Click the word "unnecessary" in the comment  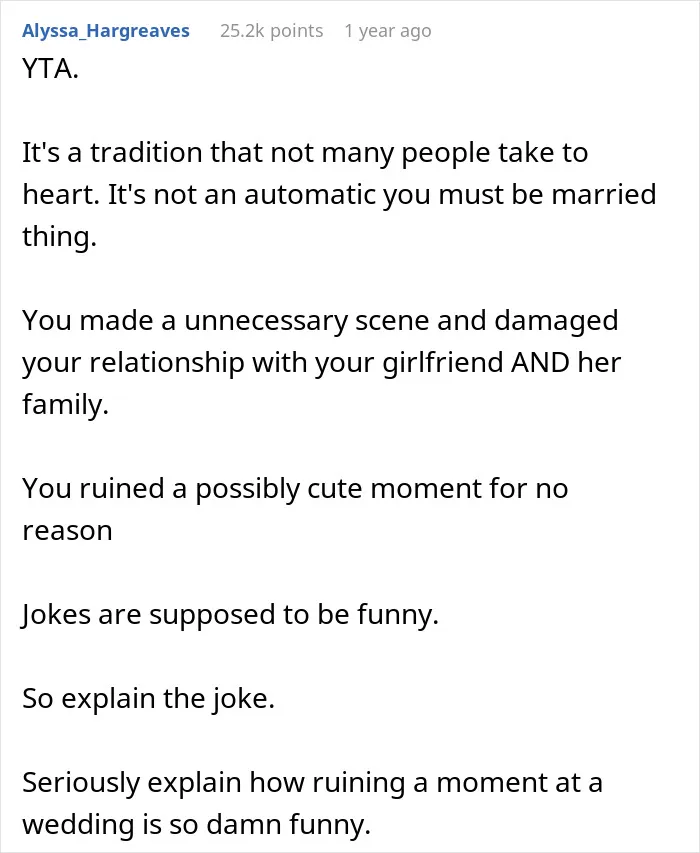point(265,322)
